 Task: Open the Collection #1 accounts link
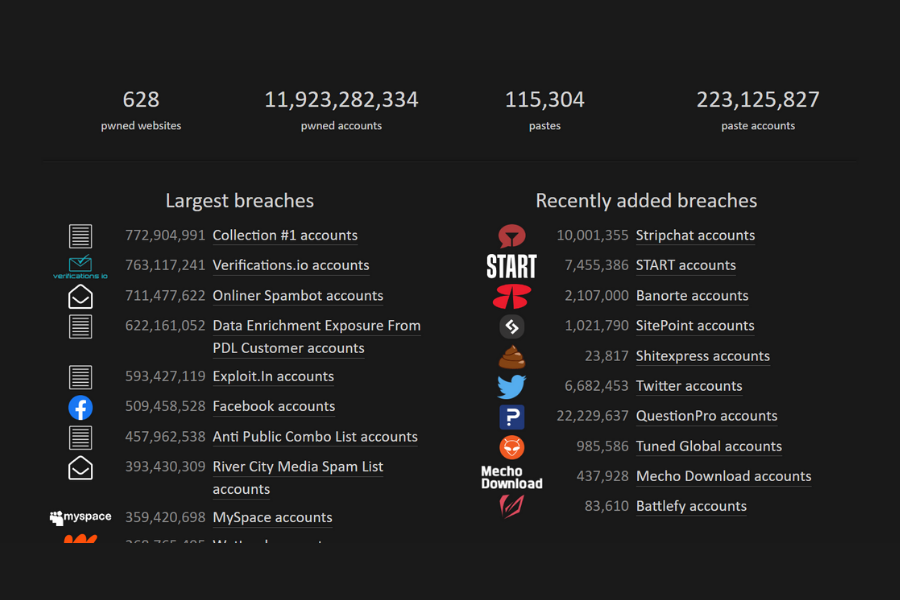[285, 235]
